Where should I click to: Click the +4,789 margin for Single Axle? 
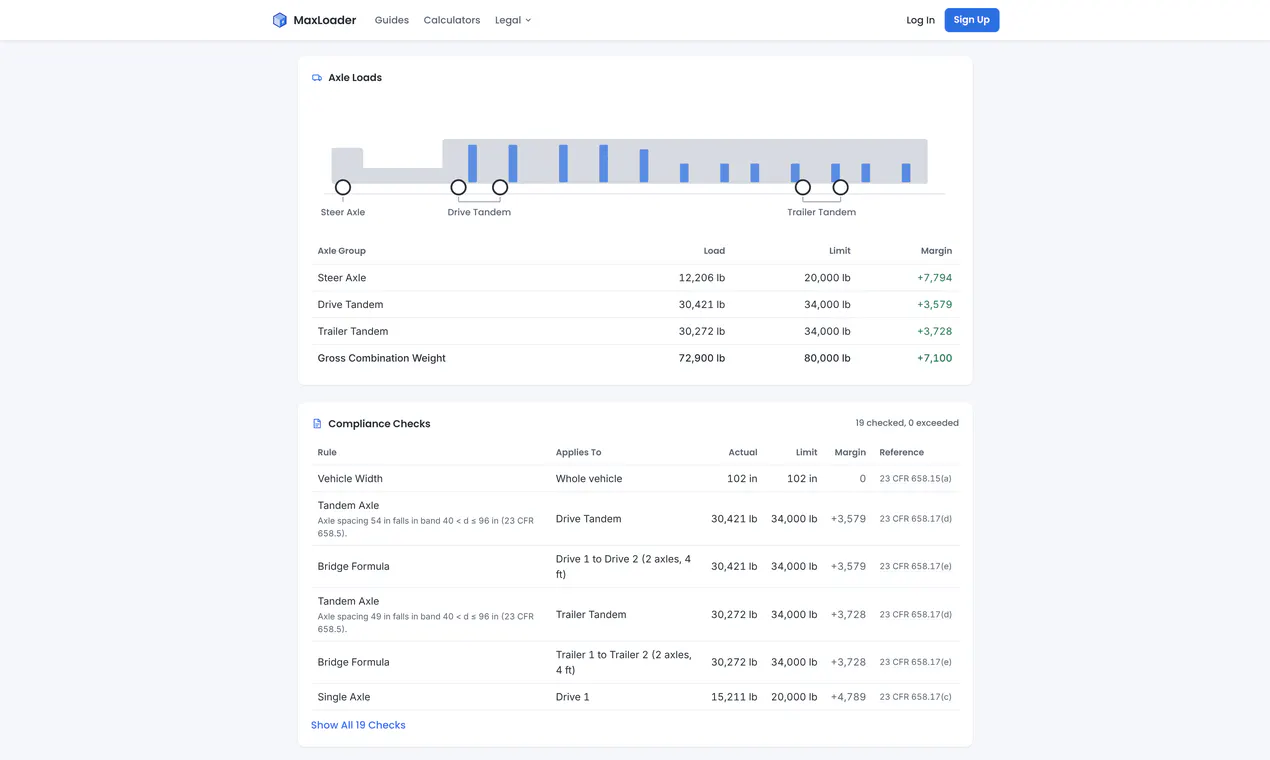click(x=848, y=697)
